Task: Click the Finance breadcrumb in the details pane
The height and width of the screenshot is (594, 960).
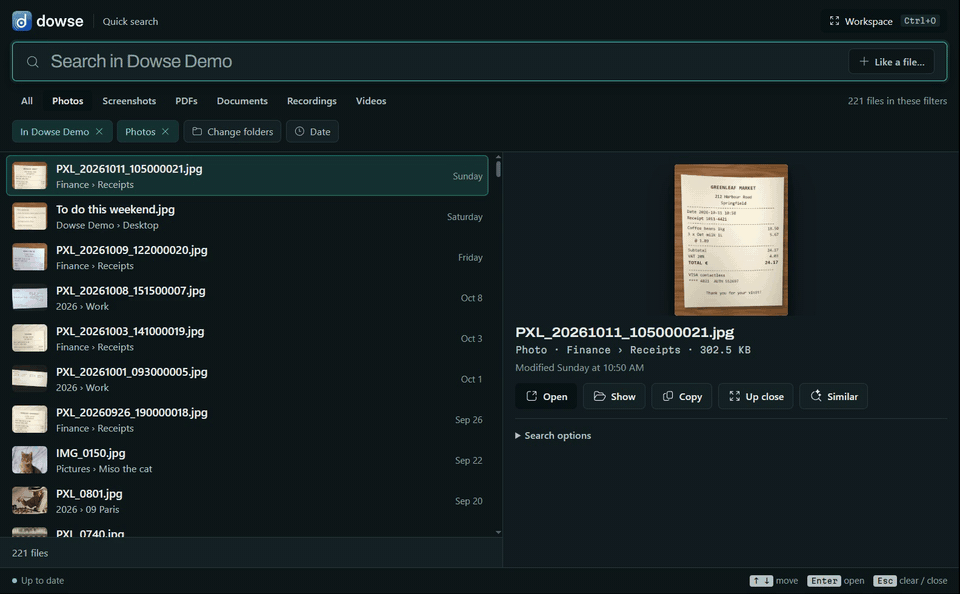Action: point(588,350)
